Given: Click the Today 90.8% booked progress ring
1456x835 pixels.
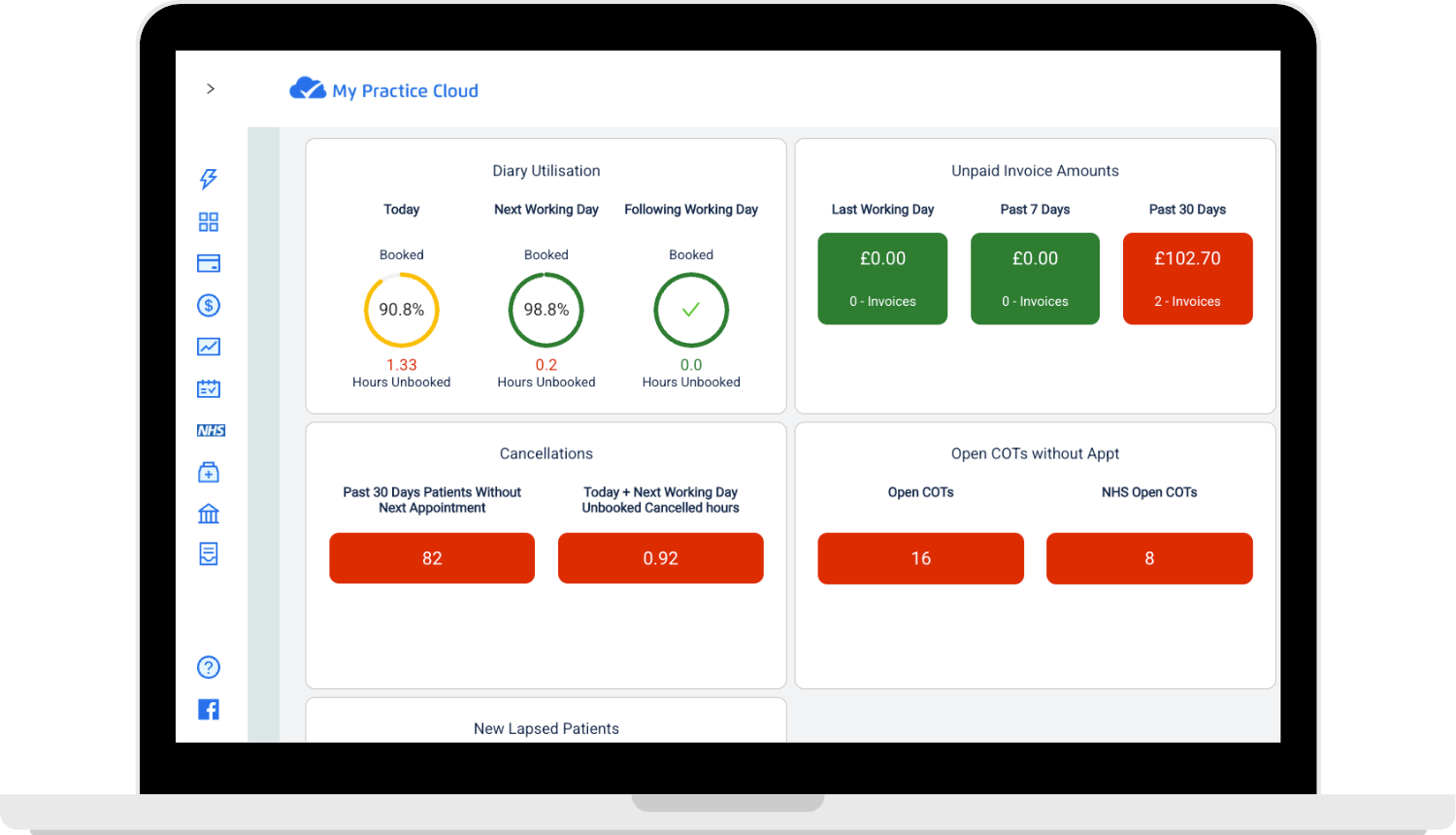Looking at the screenshot, I should [x=402, y=310].
